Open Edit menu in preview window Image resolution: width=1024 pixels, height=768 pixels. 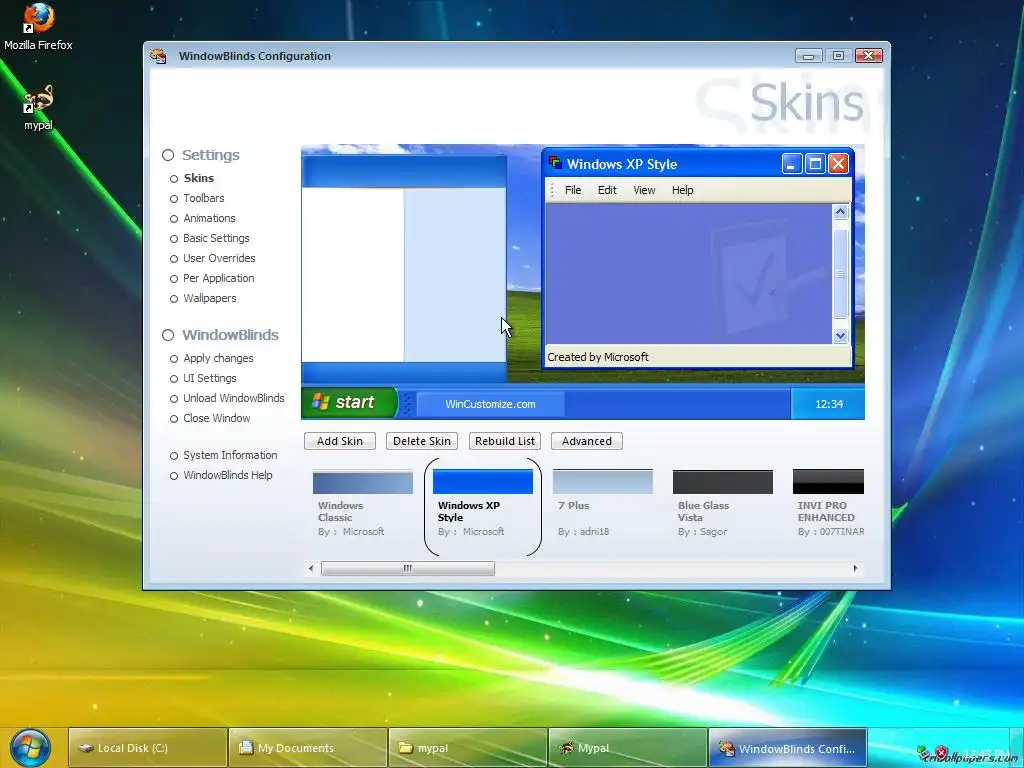click(x=607, y=190)
